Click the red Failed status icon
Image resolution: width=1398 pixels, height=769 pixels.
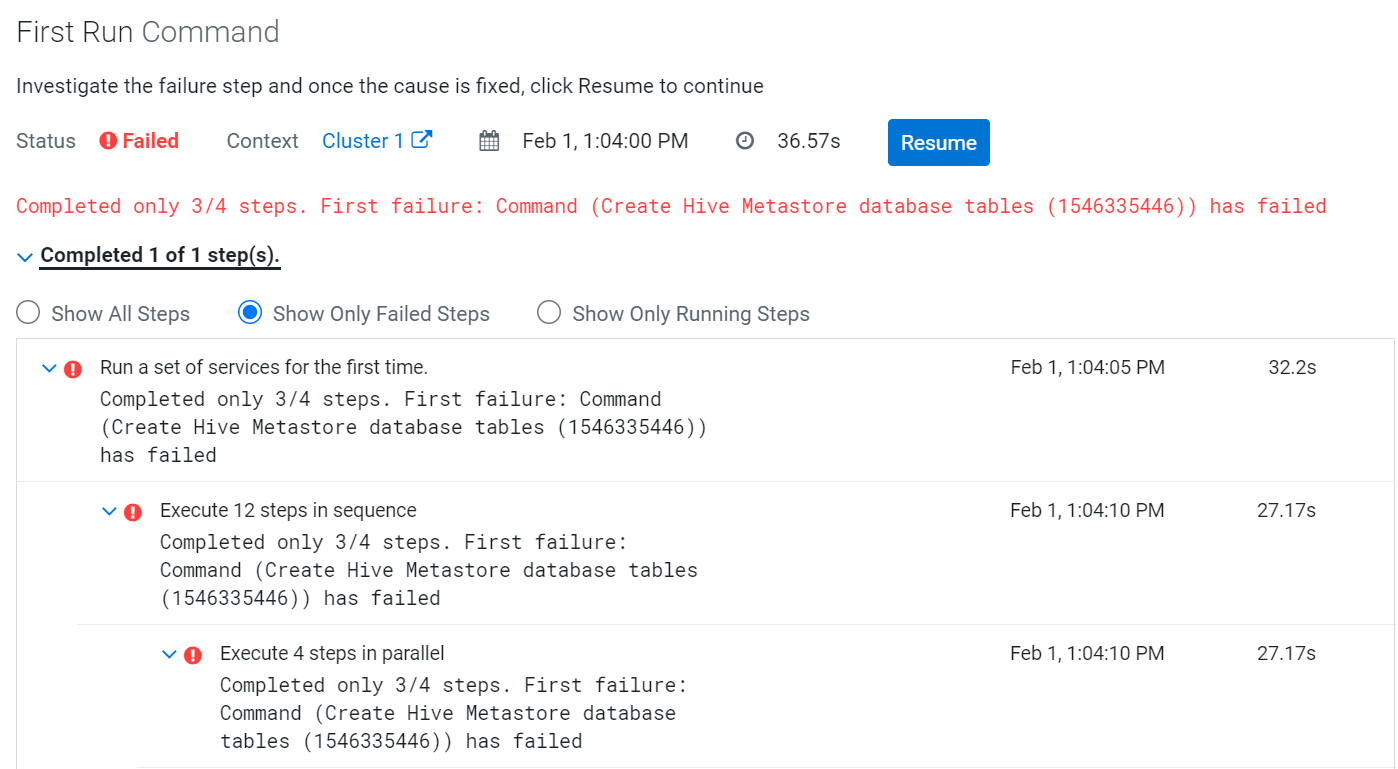108,141
